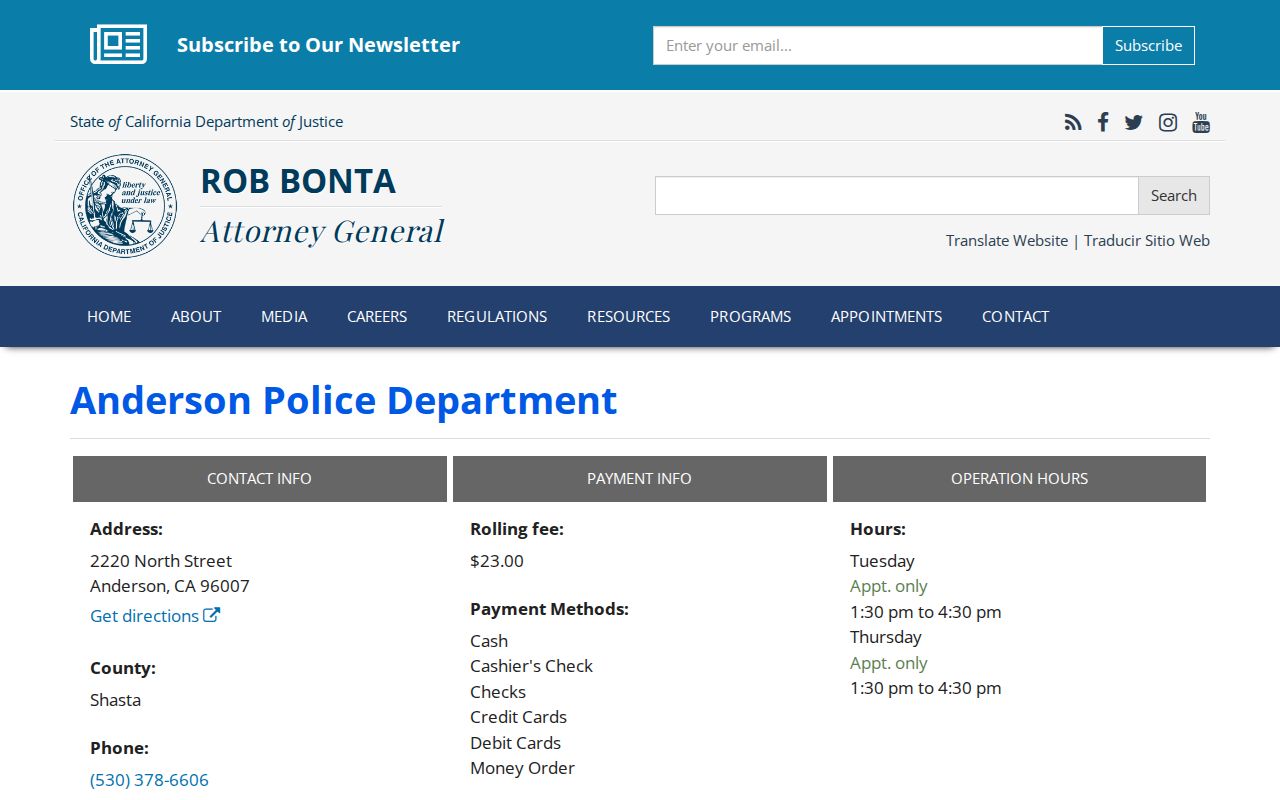The image size is (1280, 800).
Task: Call the (530) 378-6606 phone link
Action: point(149,780)
